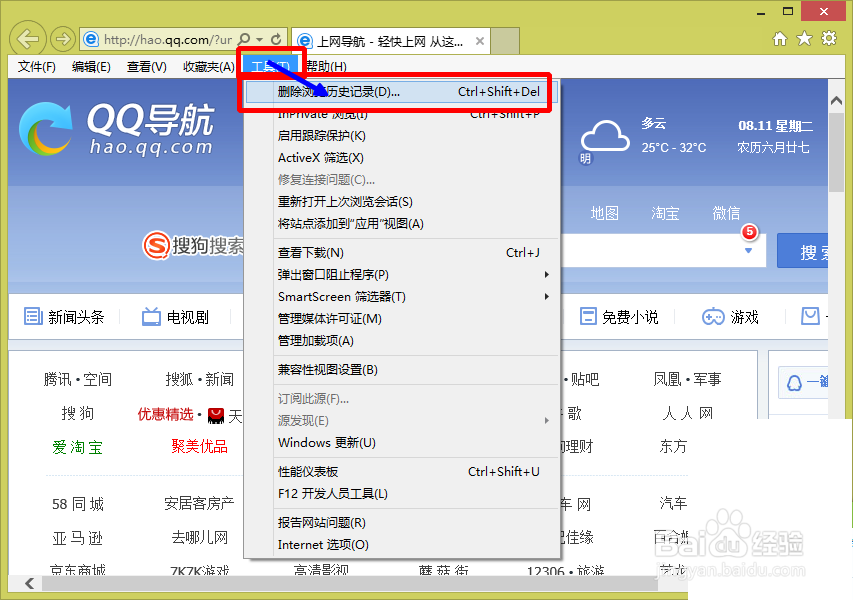This screenshot has height=600, width=853.
Task: Open the 安居客房产 link
Action: tap(200, 504)
